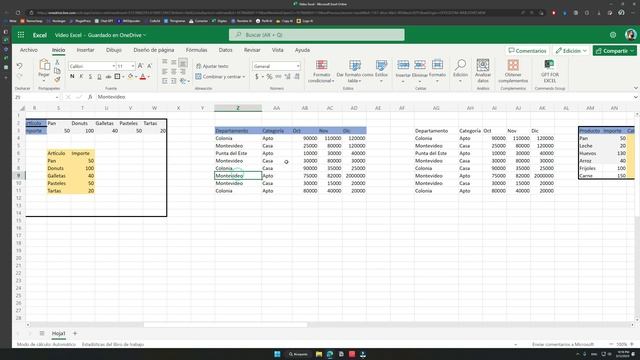Screen dimensions: 640x360
Task: Toggle middle vertical alignment
Action: 174,62
